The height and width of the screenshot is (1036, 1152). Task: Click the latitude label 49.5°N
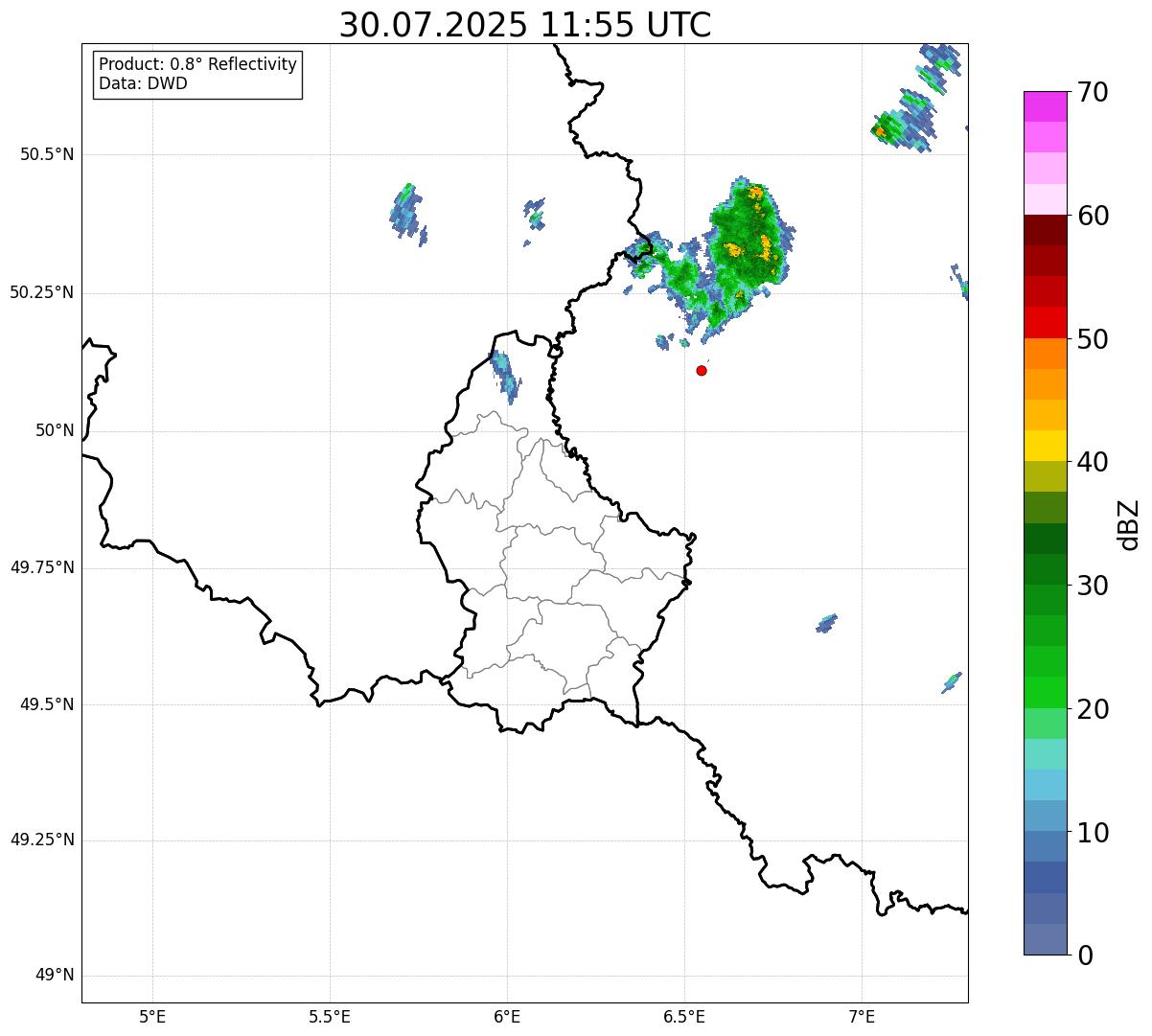tap(47, 704)
